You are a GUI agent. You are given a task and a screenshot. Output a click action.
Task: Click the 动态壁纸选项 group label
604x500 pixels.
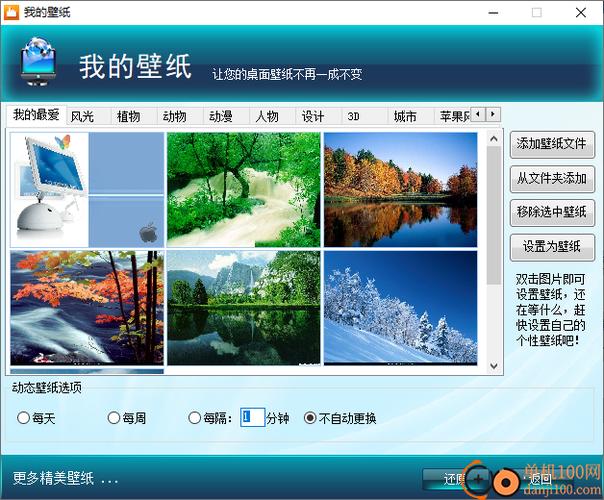pos(47,387)
